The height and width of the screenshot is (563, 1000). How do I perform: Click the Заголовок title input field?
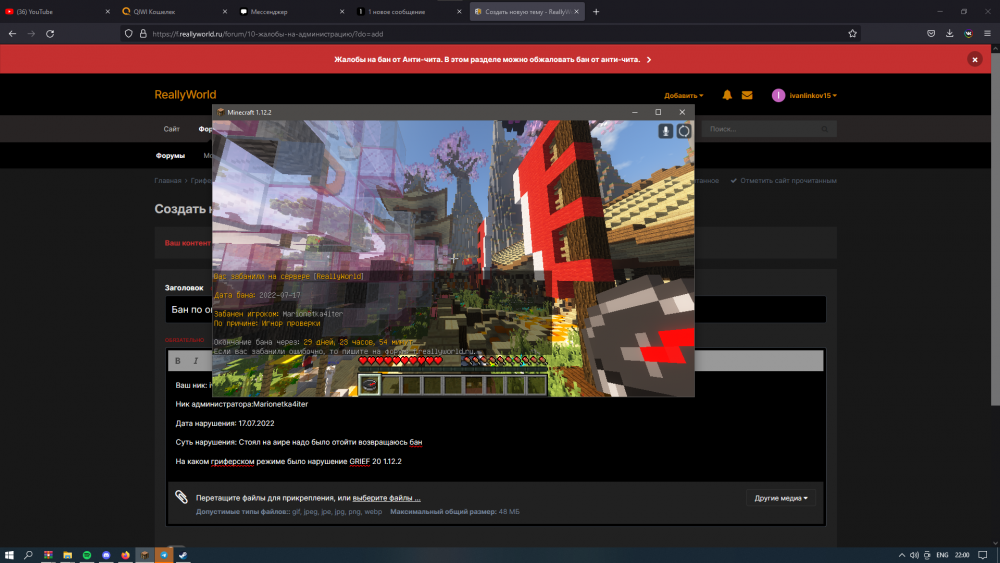[x=496, y=309]
